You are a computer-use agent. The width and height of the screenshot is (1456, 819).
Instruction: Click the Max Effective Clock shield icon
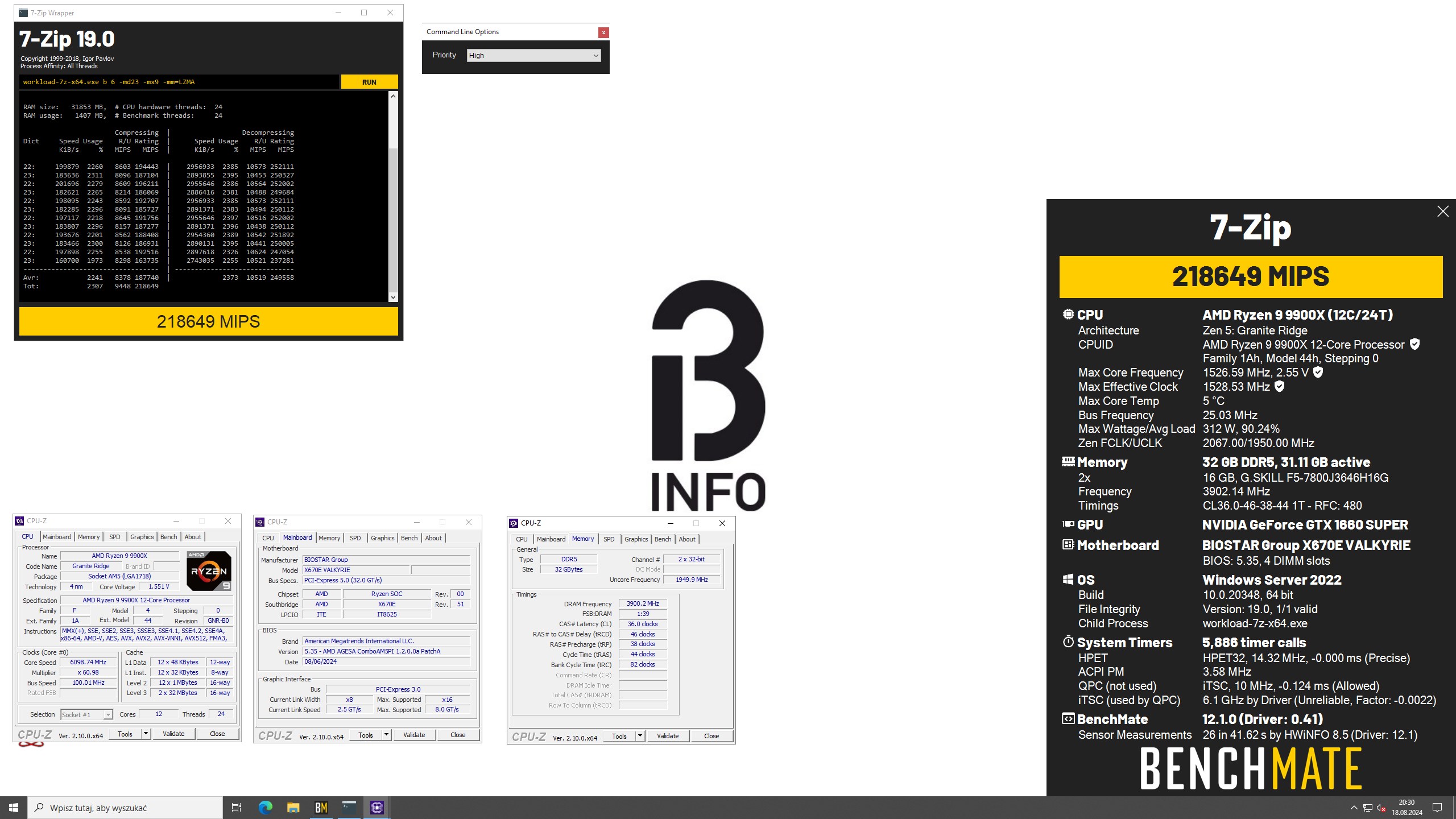pos(1279,387)
